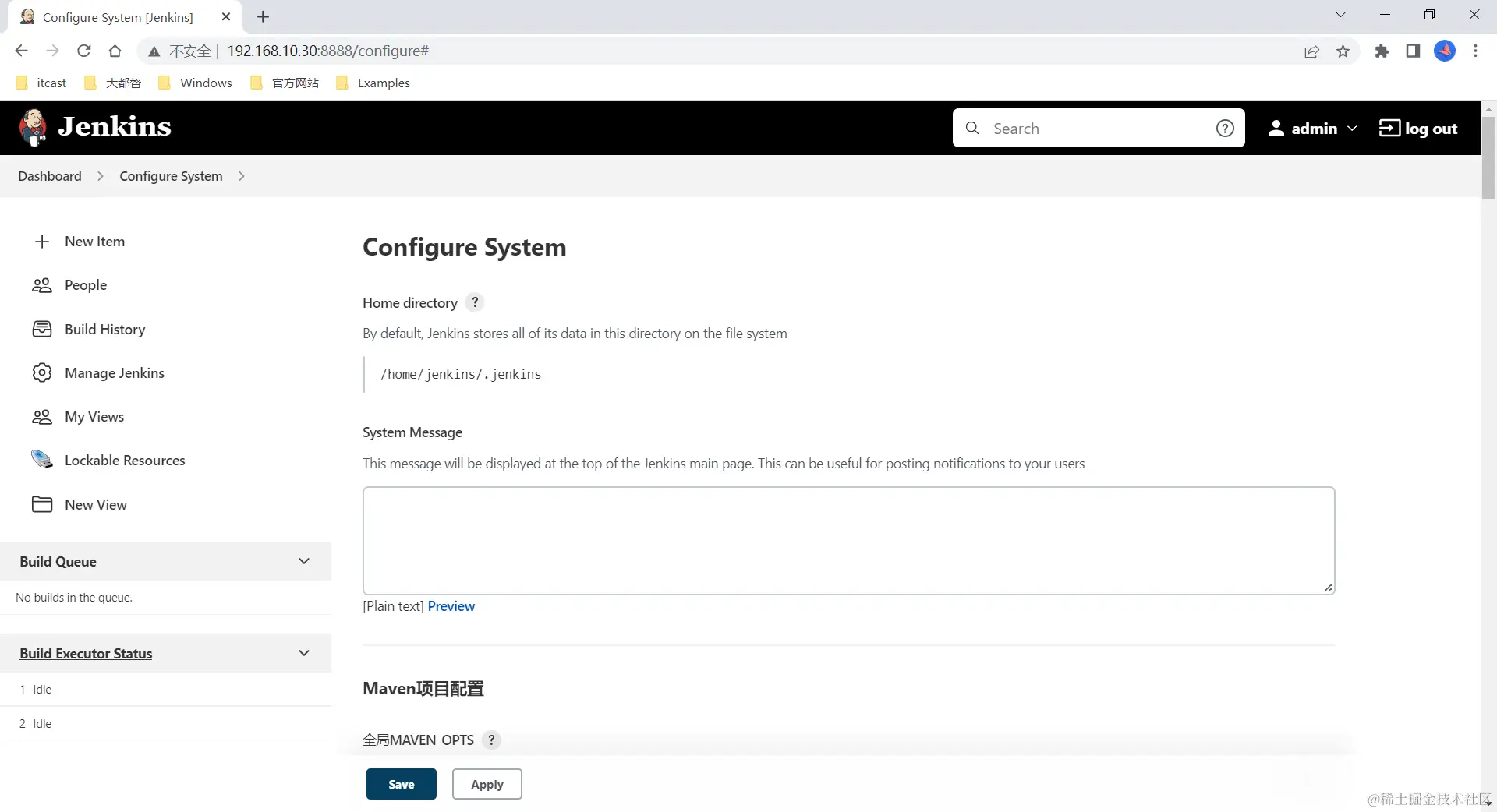The image size is (1497, 812).
Task: Open Lockable Resources page
Action: point(125,460)
